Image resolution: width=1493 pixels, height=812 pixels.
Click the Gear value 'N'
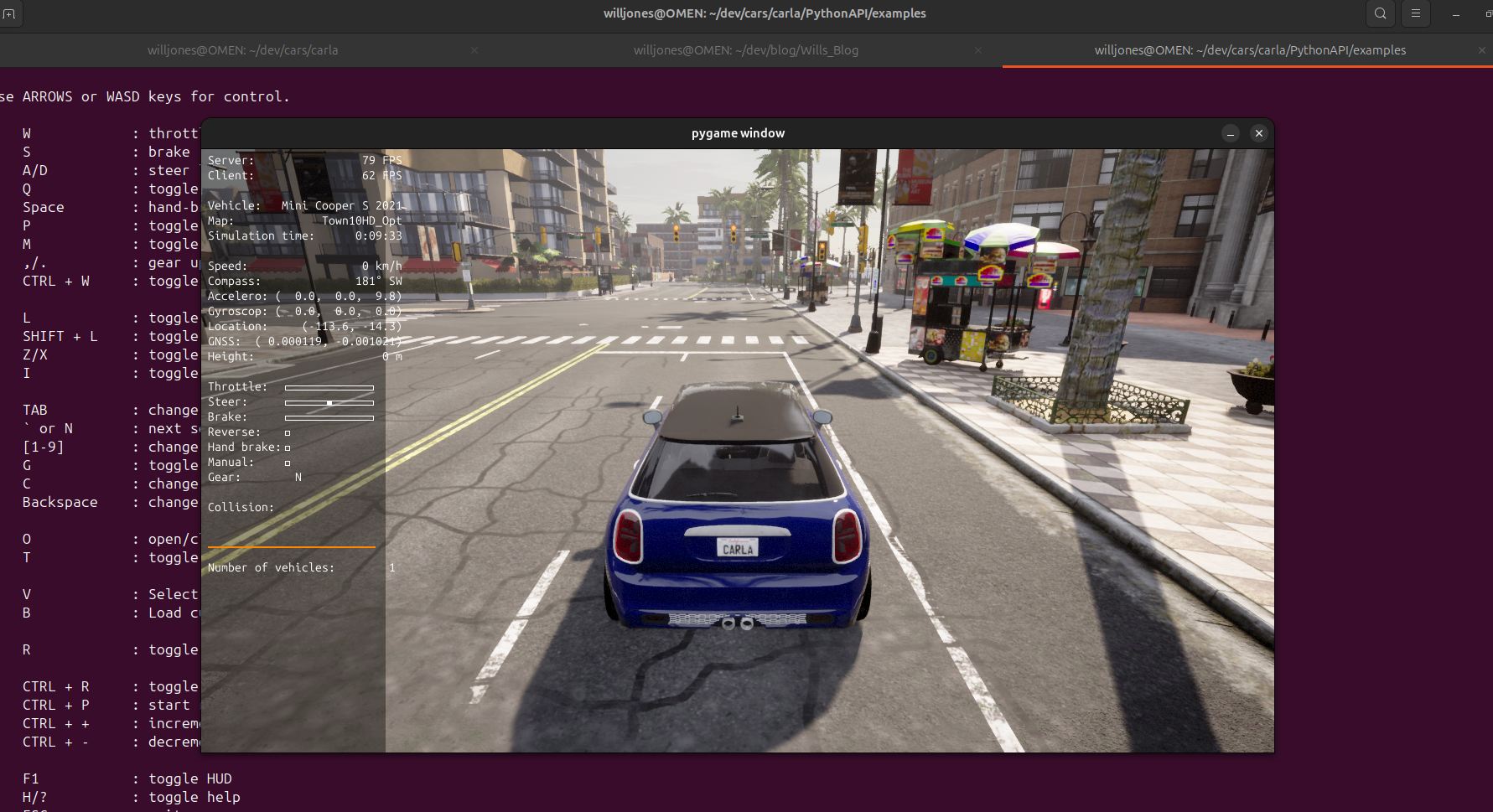pos(298,477)
